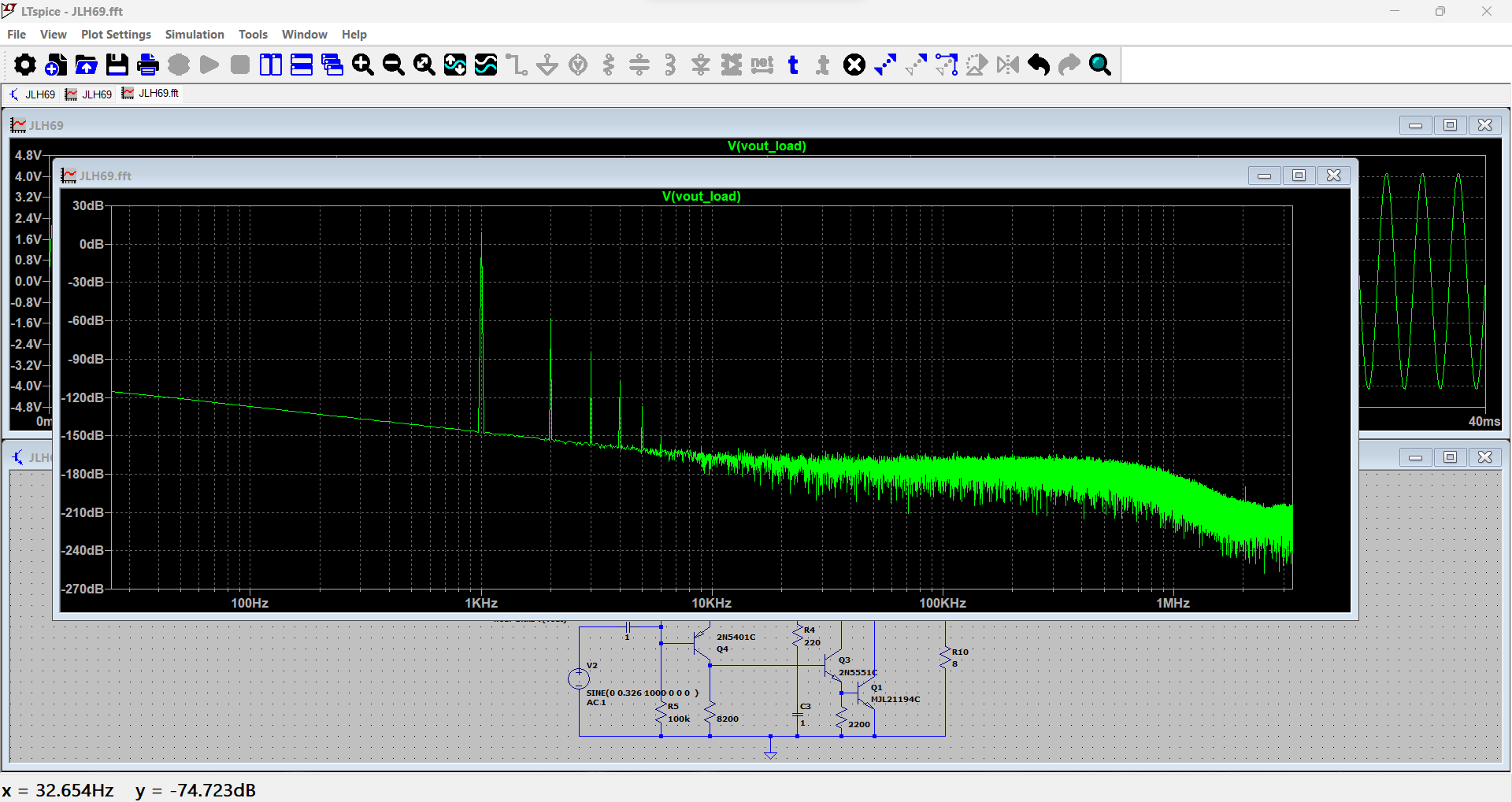Viewport: 1512px width, 802px height.
Task: Select the Draw Wire tool
Action: pyautogui.click(x=517, y=65)
